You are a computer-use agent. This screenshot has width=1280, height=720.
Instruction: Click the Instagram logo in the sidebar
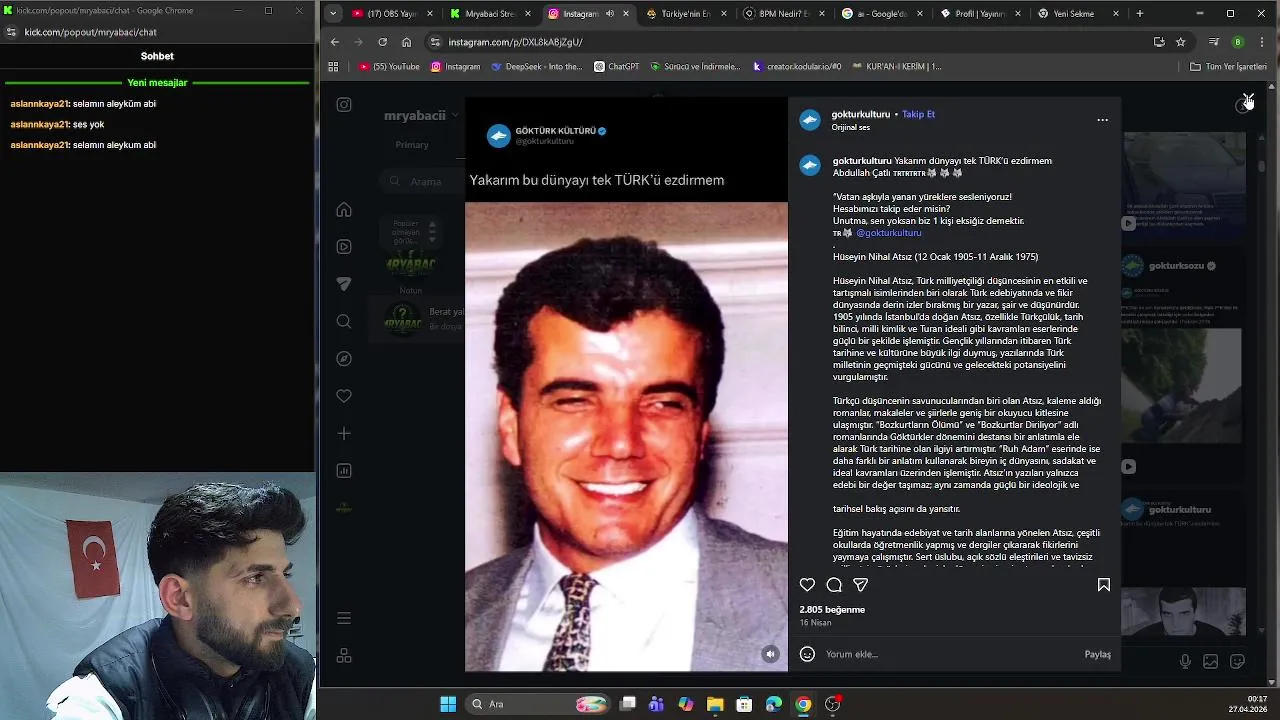(344, 105)
